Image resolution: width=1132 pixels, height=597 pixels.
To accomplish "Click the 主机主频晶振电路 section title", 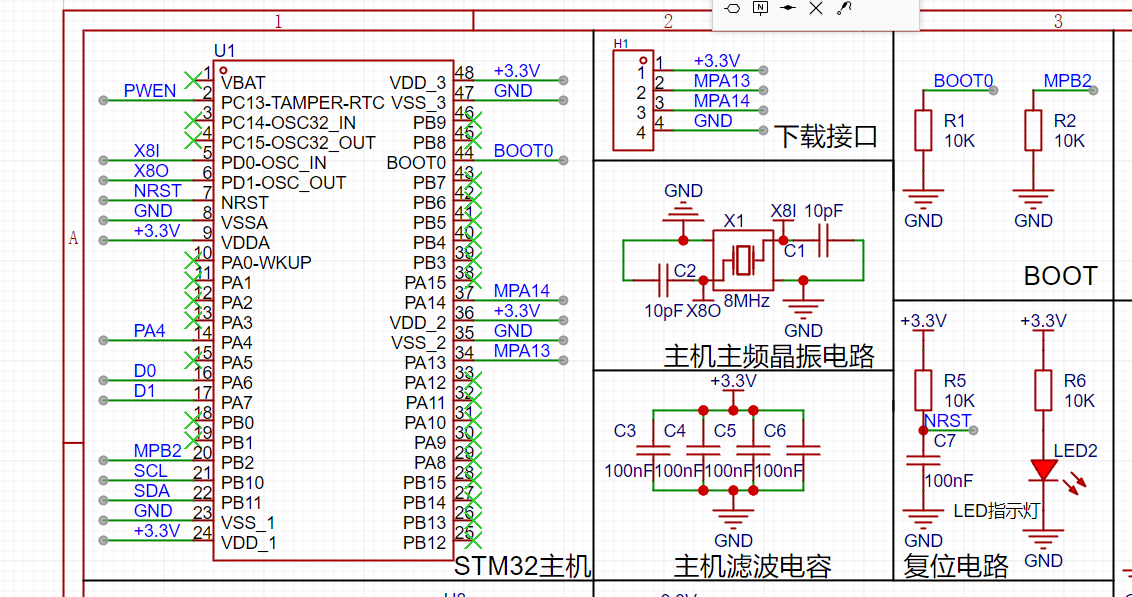I will click(x=769, y=356).
